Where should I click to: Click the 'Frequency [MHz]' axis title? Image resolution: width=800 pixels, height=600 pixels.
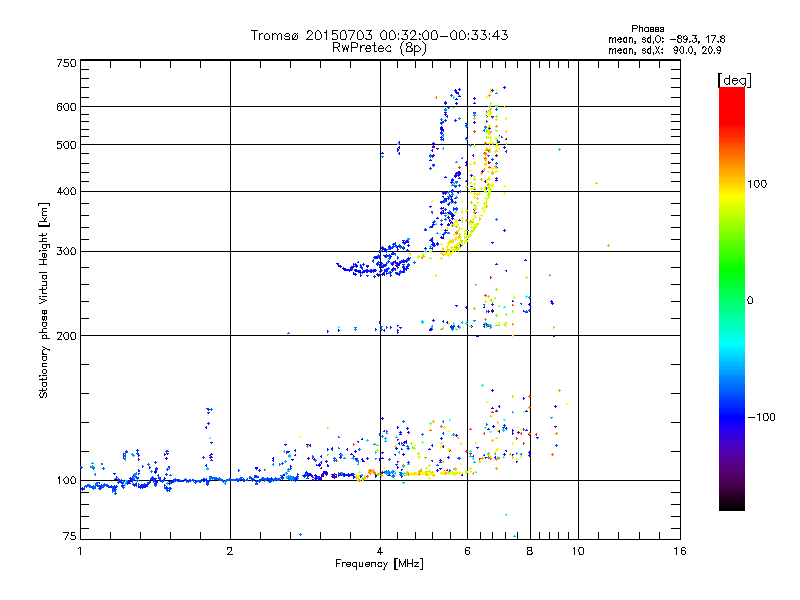tap(379, 564)
